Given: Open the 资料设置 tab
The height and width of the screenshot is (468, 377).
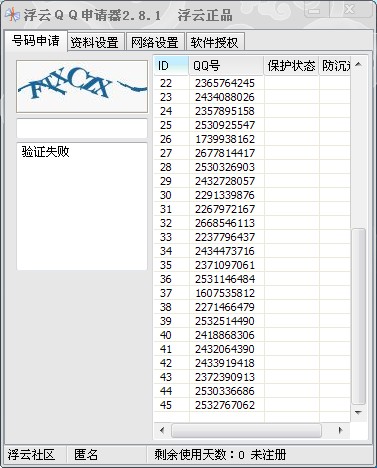Looking at the screenshot, I should (95, 42).
